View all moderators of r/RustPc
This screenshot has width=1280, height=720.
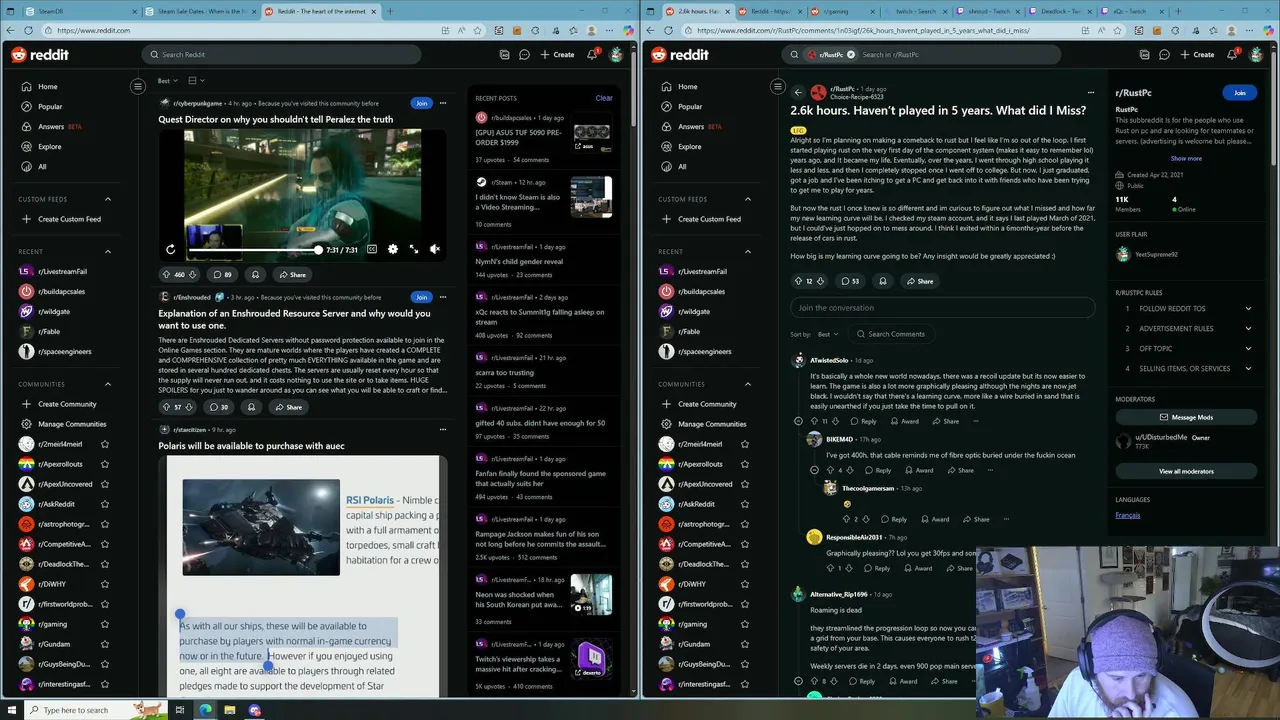pyautogui.click(x=1186, y=471)
